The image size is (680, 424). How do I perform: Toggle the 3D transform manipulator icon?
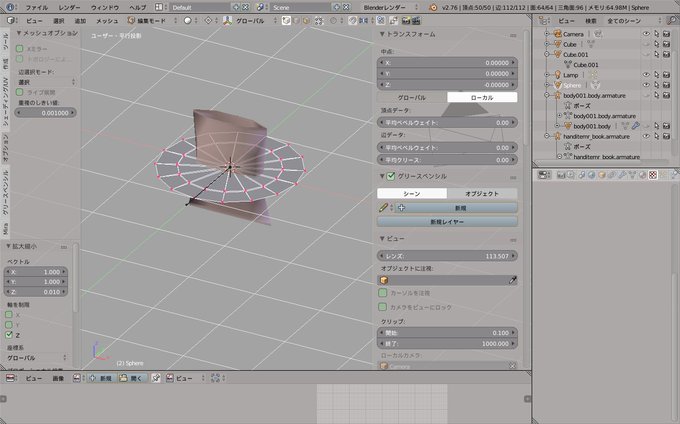(x=227, y=20)
